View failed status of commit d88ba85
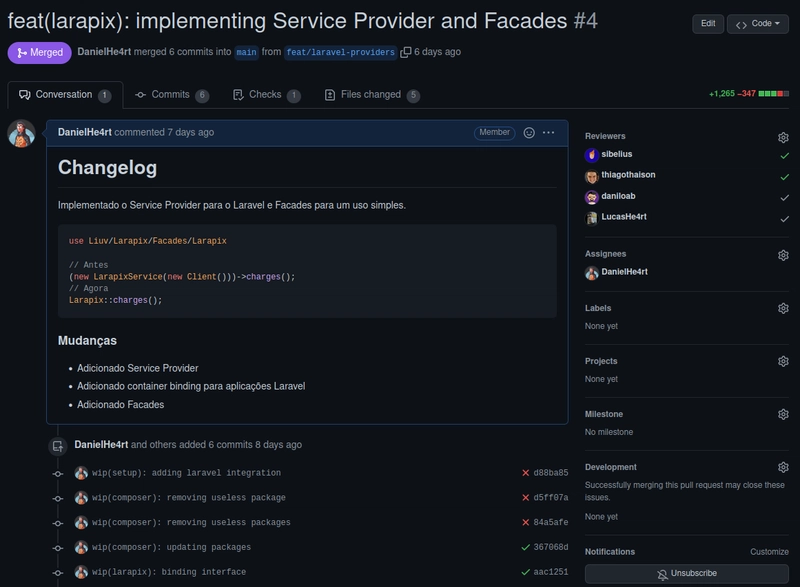 (x=526, y=473)
